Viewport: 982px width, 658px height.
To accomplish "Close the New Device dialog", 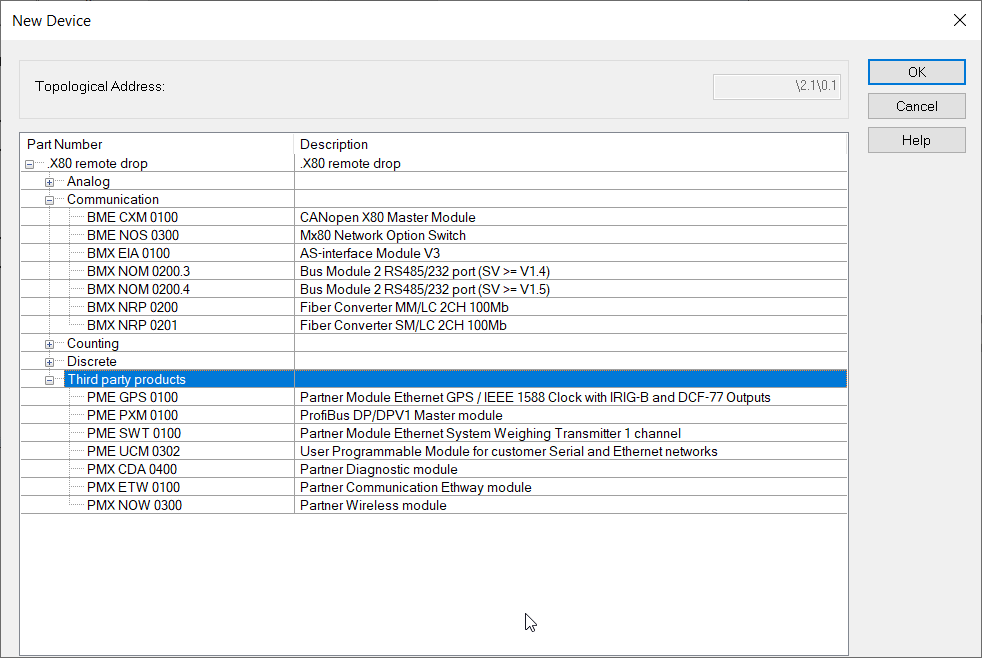I will 959,20.
